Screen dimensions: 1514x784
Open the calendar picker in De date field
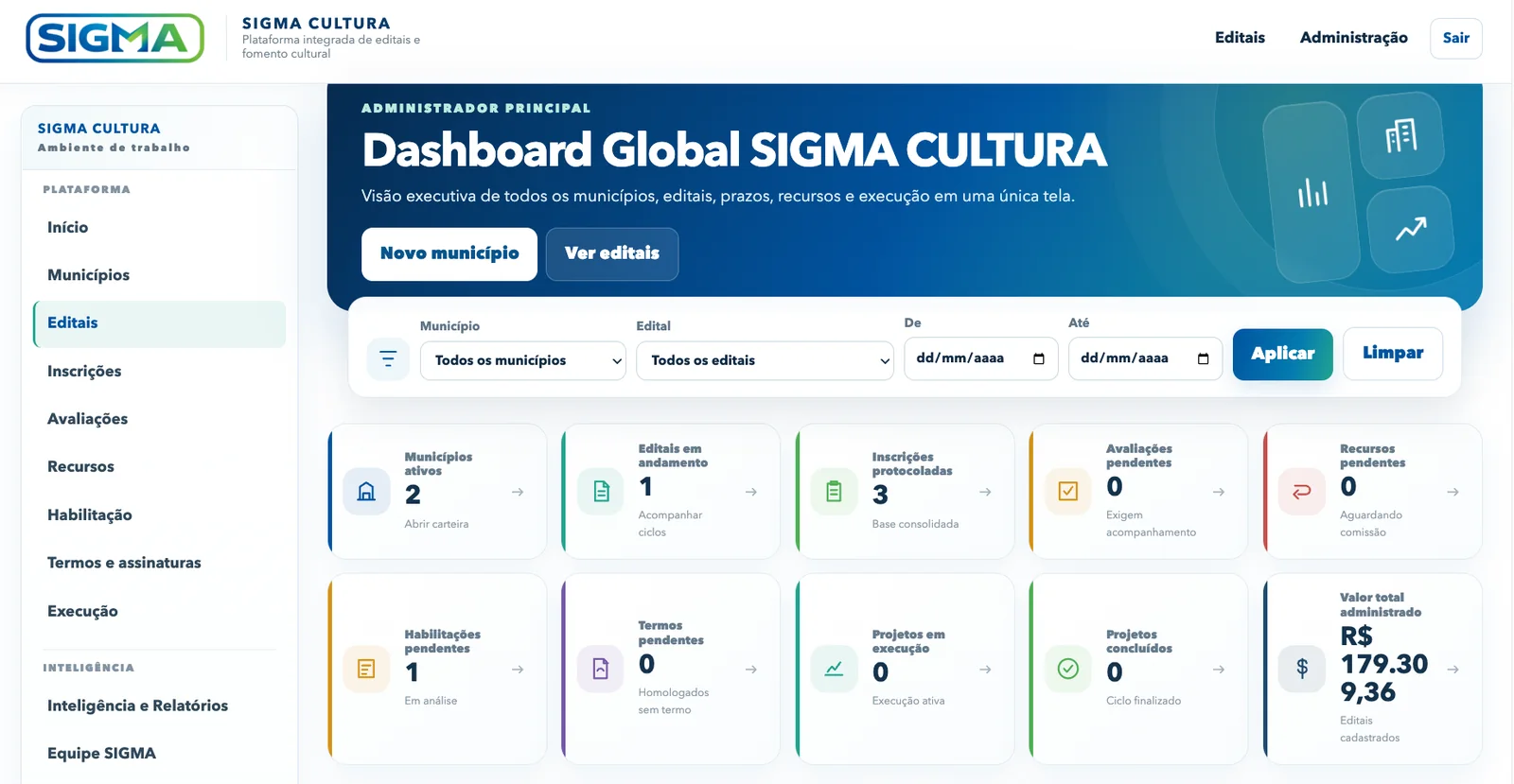pos(1039,358)
